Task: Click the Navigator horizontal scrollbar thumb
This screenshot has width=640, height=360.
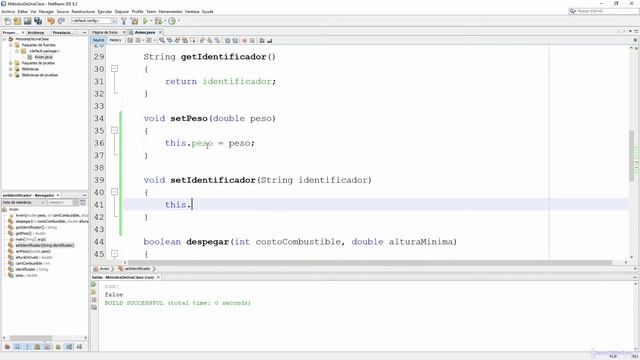Action: coord(31,338)
